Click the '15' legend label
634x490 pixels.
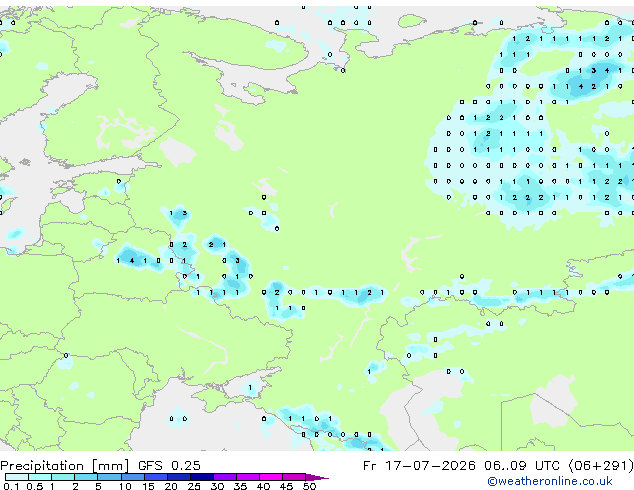pyautogui.click(x=148, y=486)
